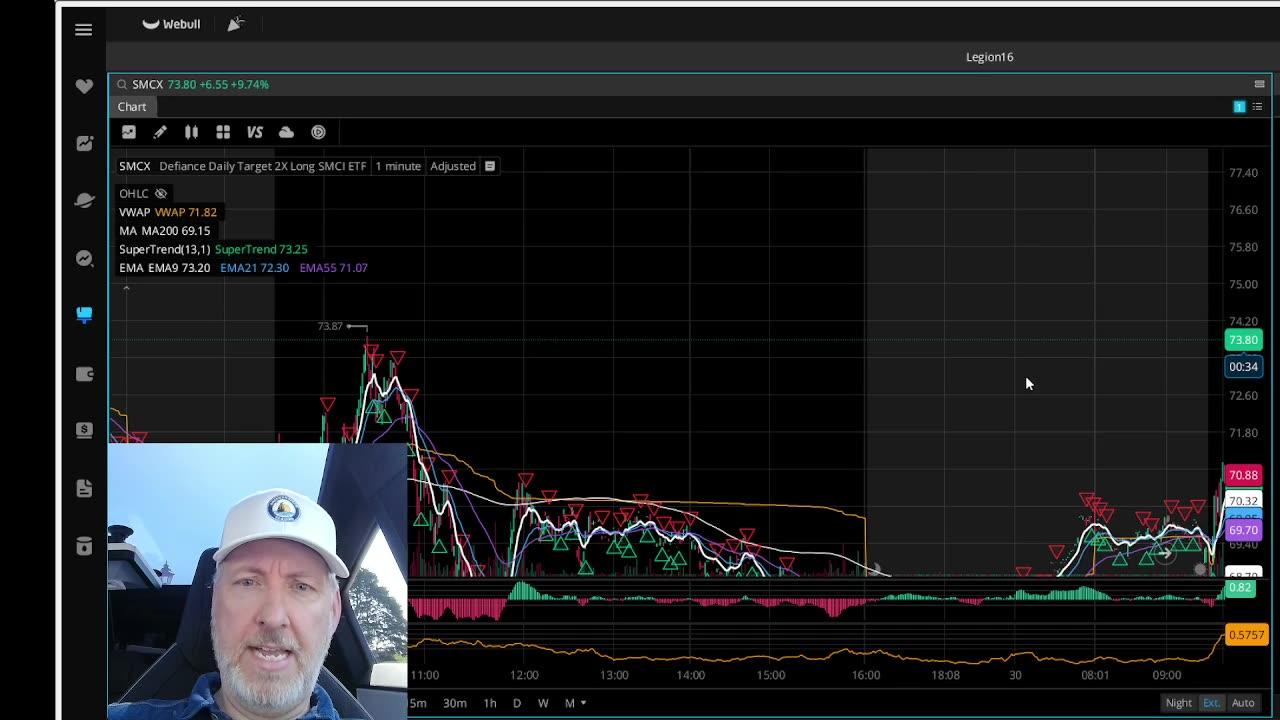Open the dollar sign sidebar icon
This screenshot has width=1280, height=720.
click(x=84, y=430)
